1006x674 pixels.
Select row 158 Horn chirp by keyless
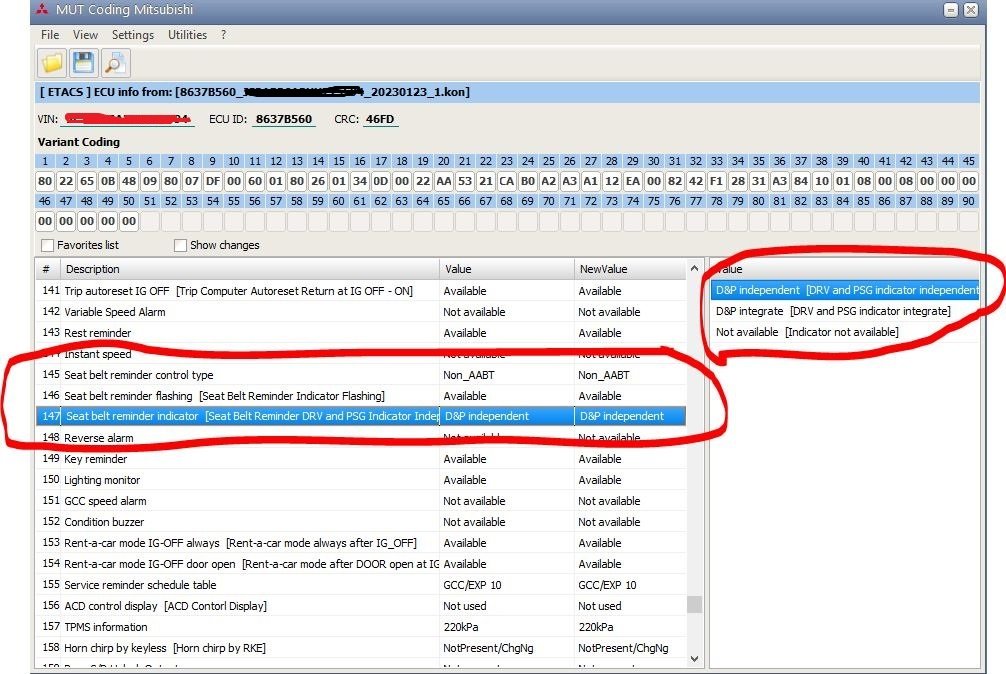pos(361,648)
